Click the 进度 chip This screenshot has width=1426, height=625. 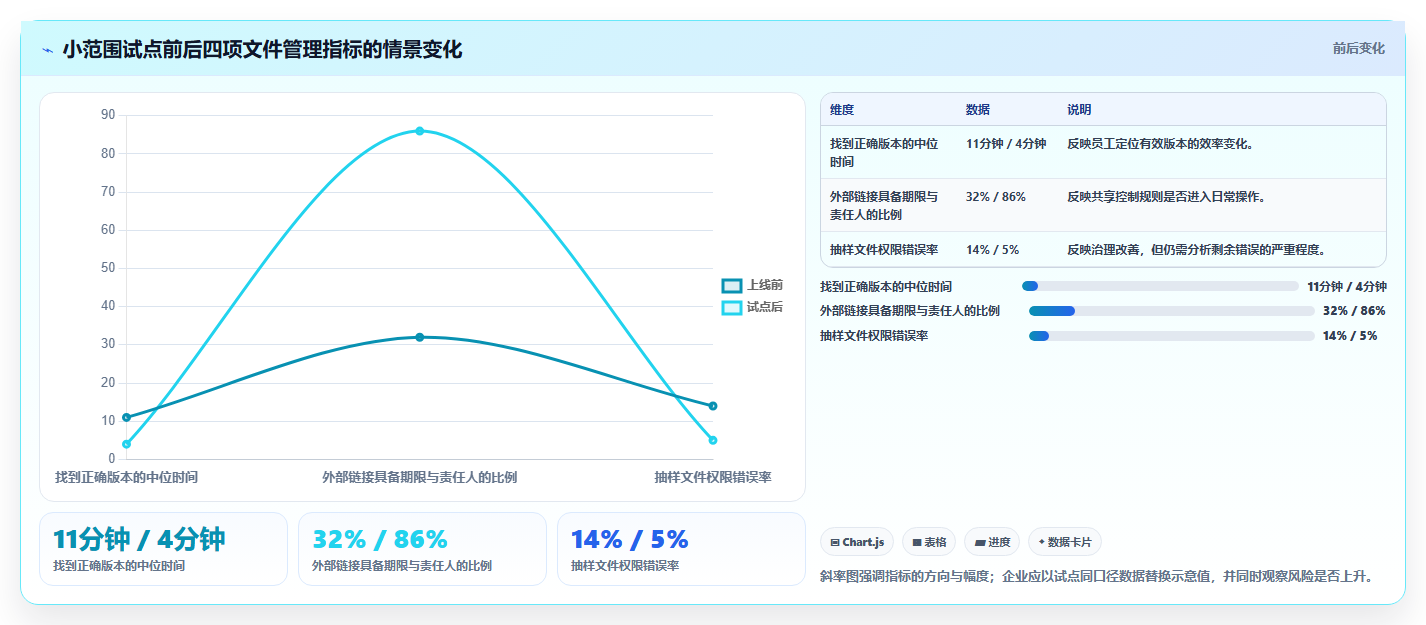[x=992, y=542]
